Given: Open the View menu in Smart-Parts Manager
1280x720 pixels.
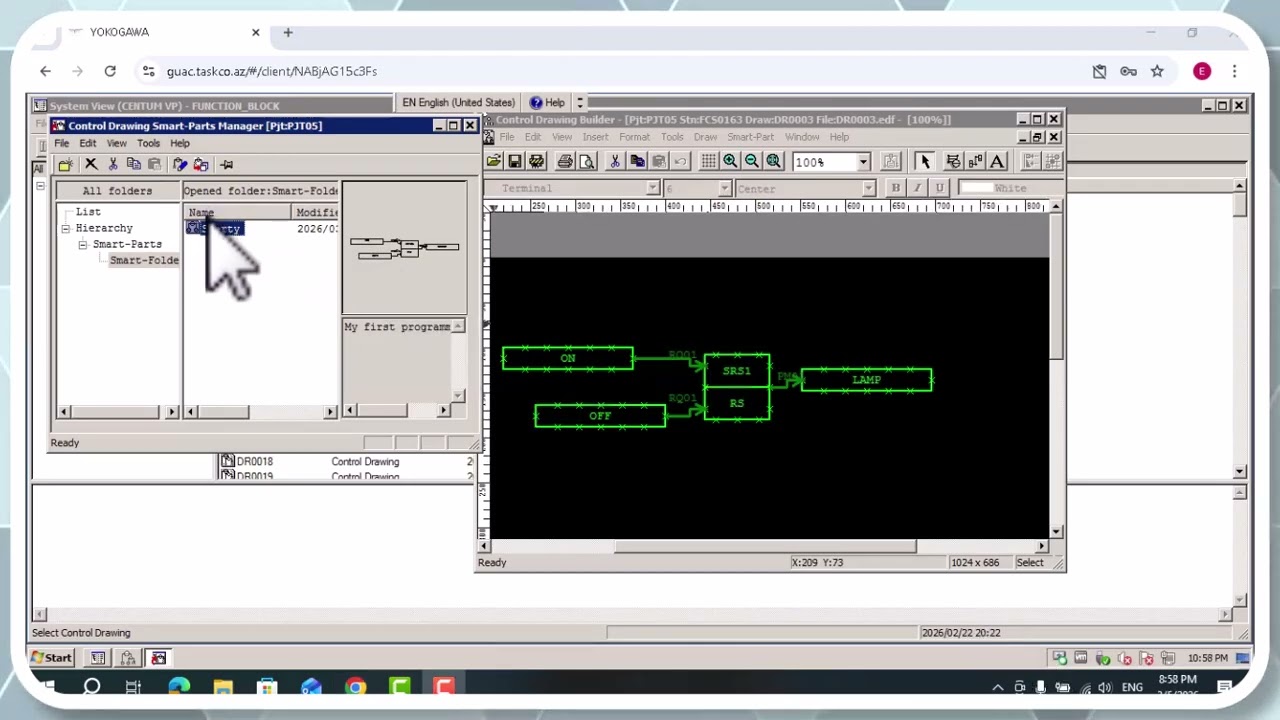Looking at the screenshot, I should pyautogui.click(x=117, y=143).
